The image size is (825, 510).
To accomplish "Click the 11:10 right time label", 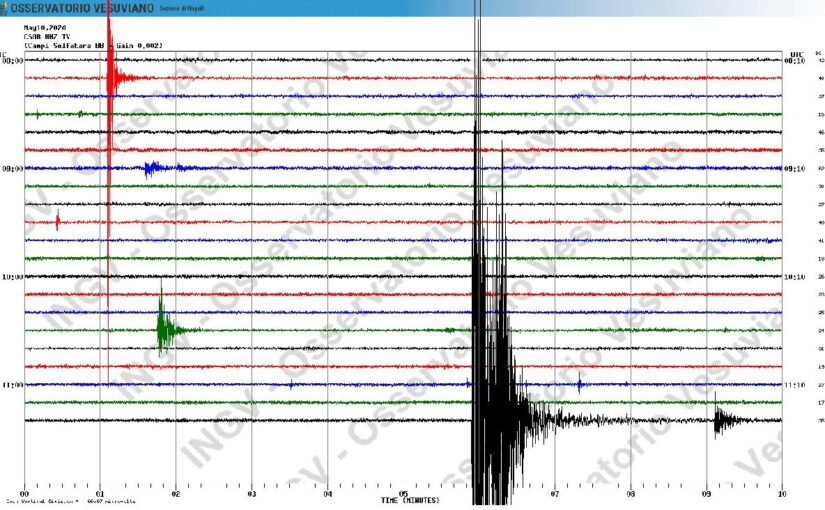I will pyautogui.click(x=794, y=385).
